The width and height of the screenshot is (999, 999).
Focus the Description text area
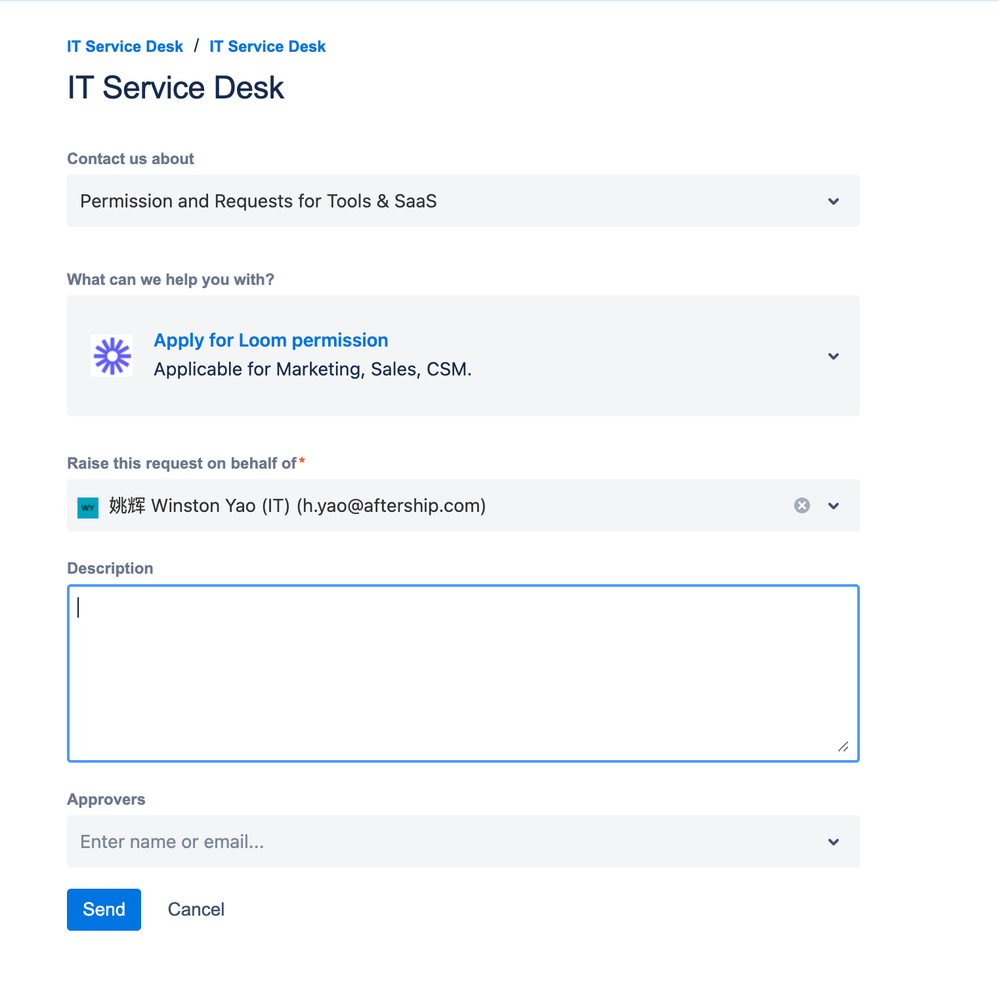[463, 673]
